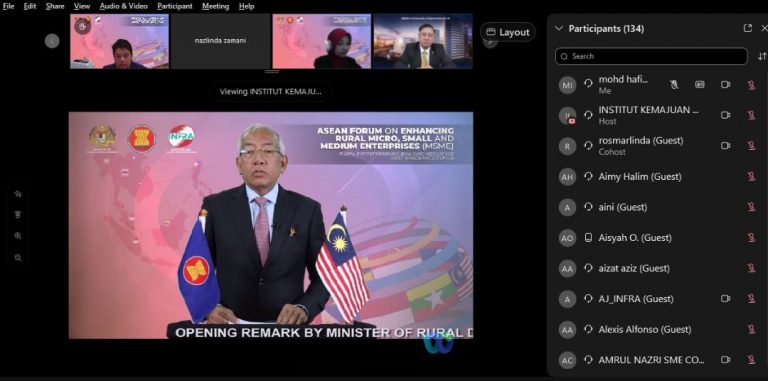Click the muted mic icon for rosmarlinda
Viewport: 768px width, 381px height.
pos(751,146)
